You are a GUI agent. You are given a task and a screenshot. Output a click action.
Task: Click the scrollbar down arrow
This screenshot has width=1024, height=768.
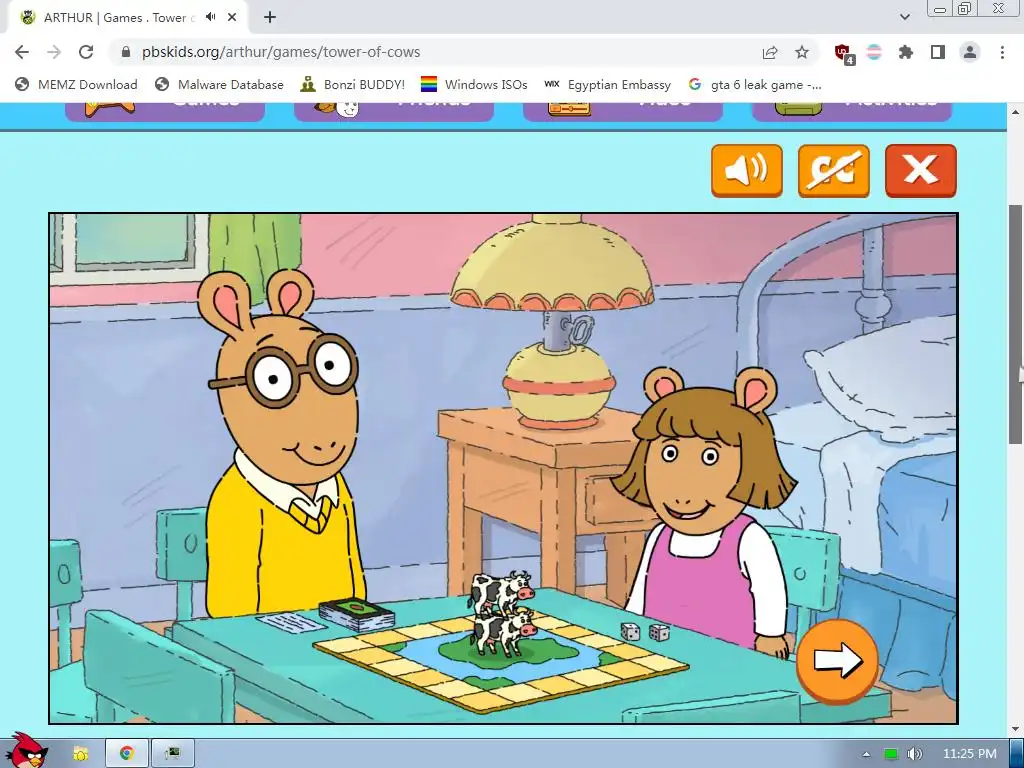[x=1016, y=729]
